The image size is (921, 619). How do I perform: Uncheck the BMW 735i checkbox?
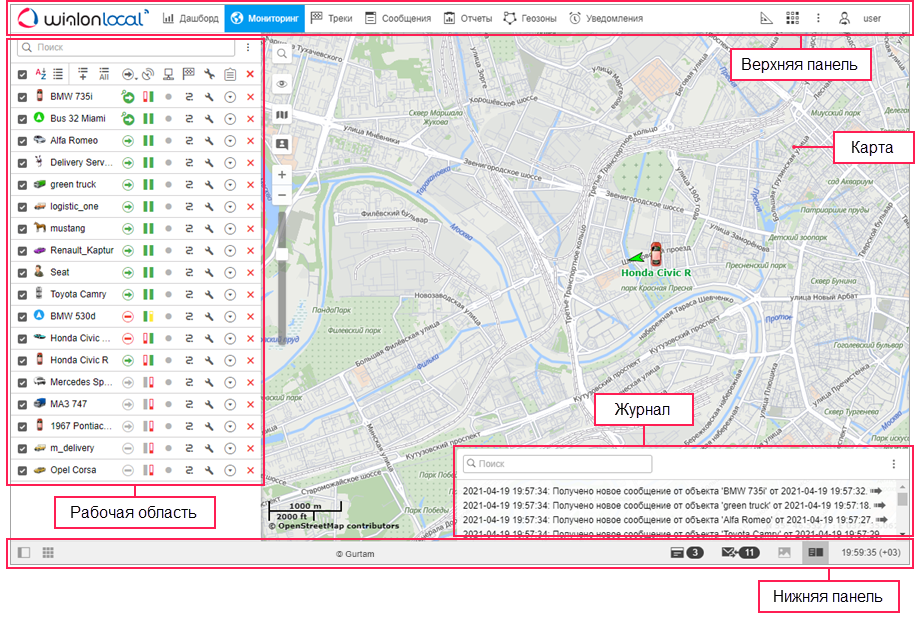click(x=22, y=97)
